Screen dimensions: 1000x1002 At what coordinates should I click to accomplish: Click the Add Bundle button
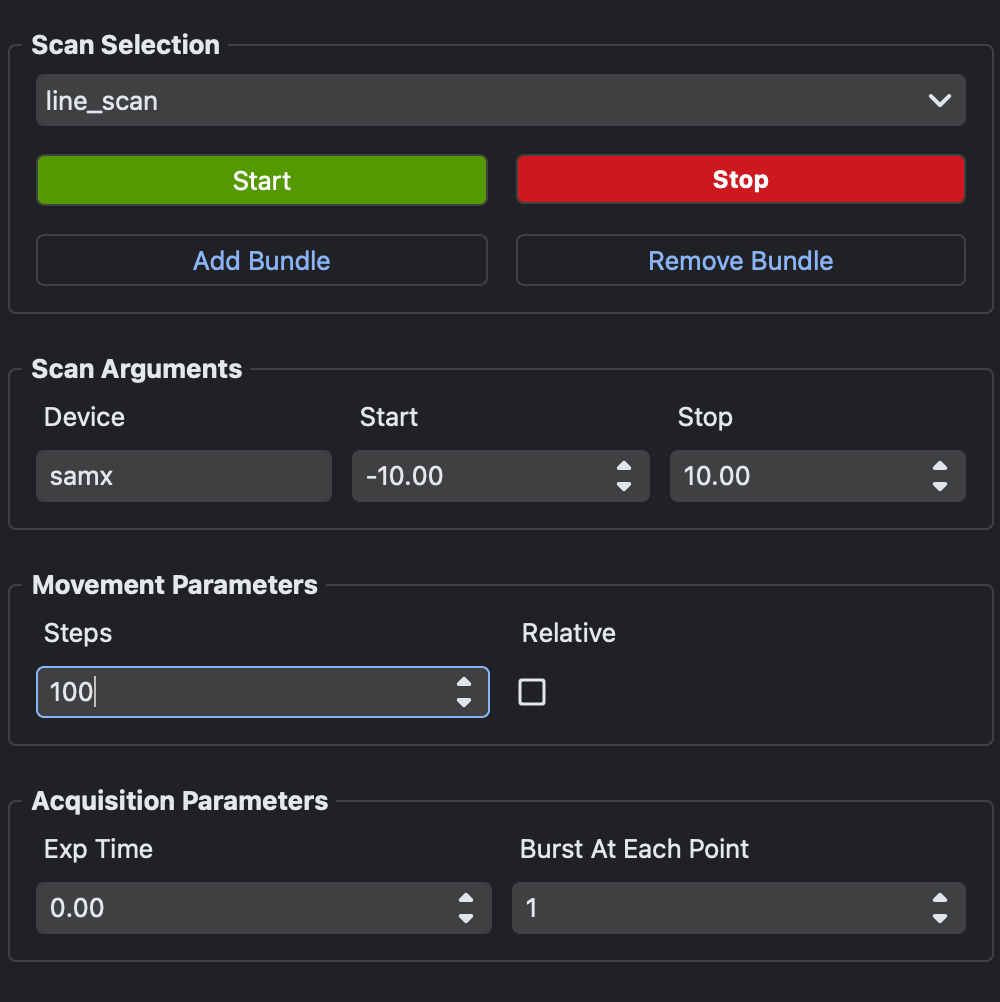[x=261, y=260]
